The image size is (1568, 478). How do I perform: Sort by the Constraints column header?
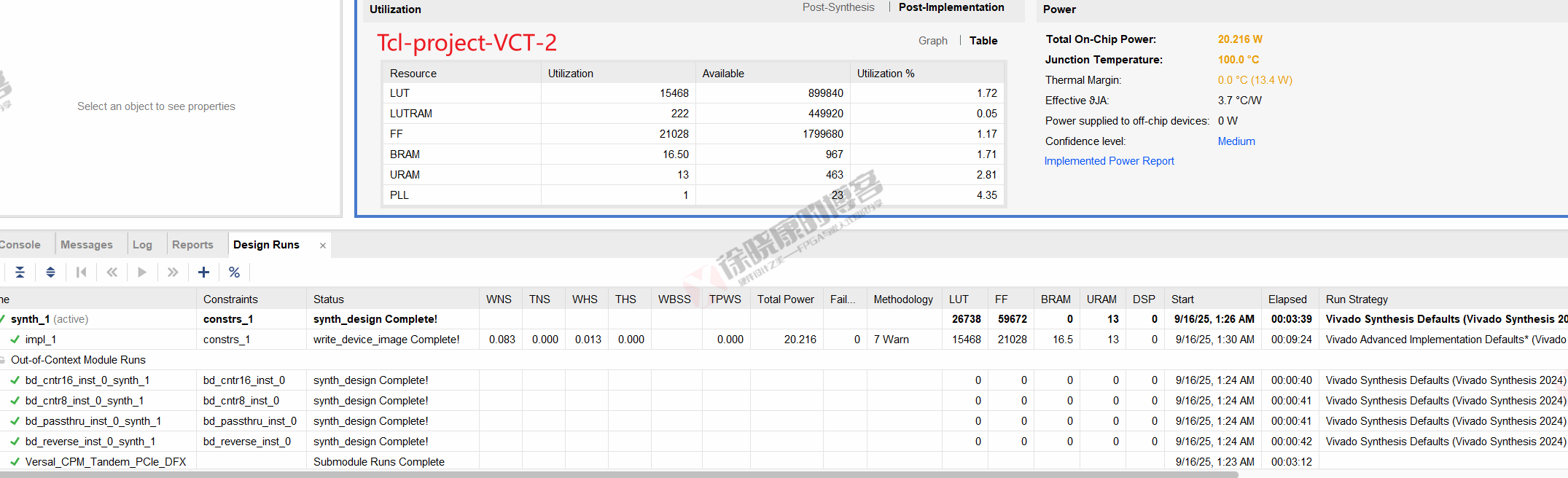coord(251,299)
